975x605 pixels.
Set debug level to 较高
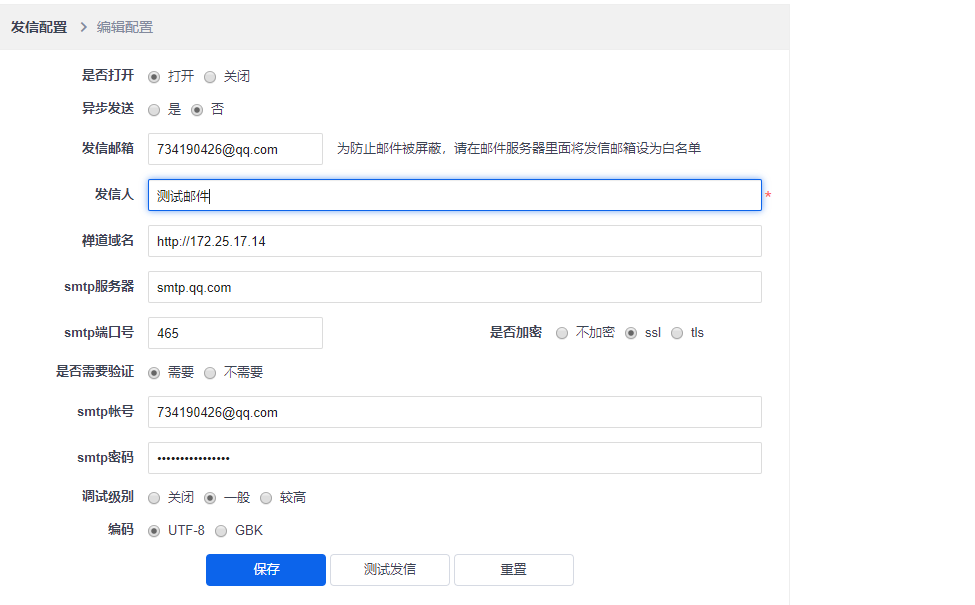tap(266, 498)
